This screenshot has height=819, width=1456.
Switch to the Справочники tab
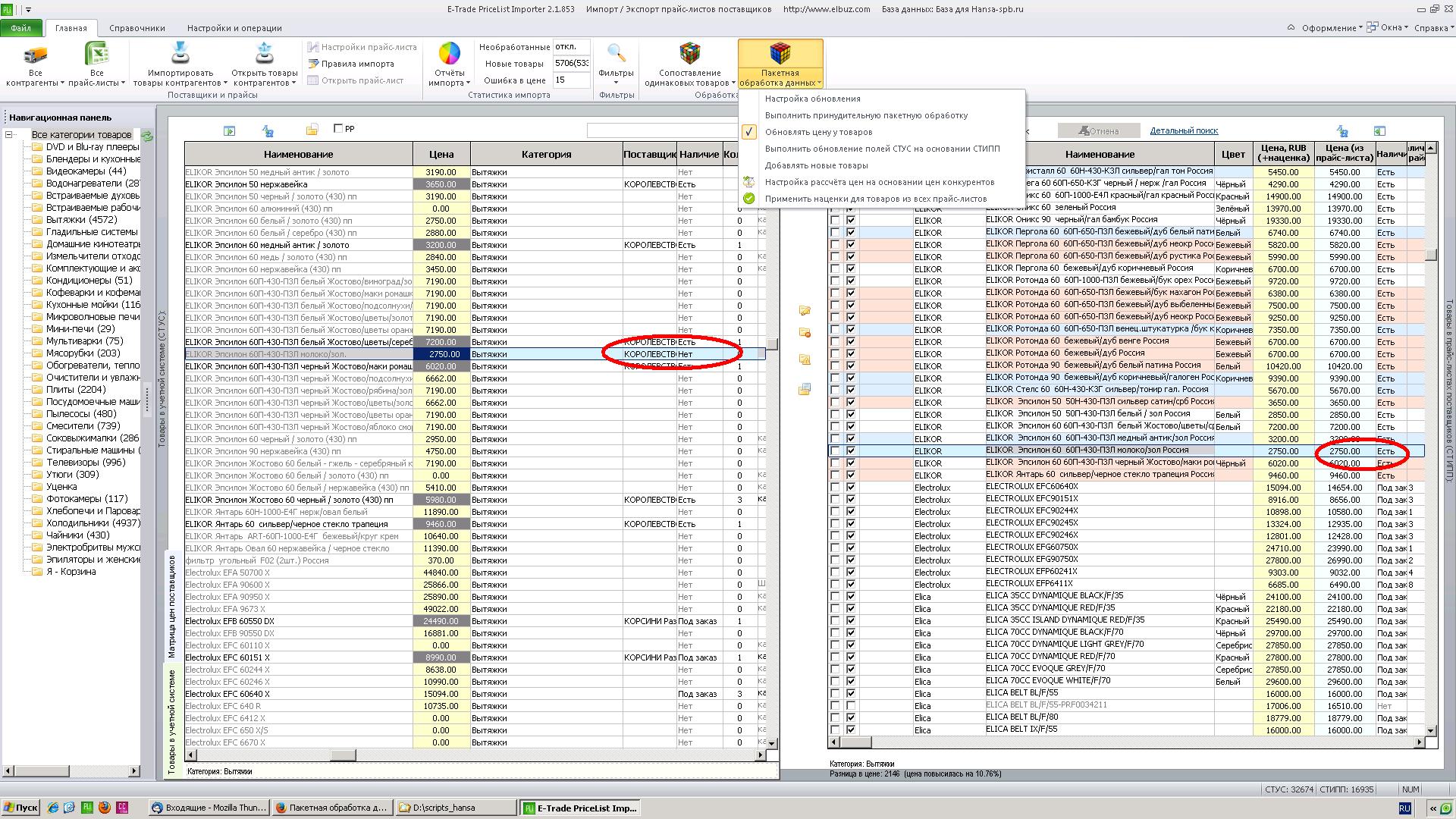pos(137,28)
